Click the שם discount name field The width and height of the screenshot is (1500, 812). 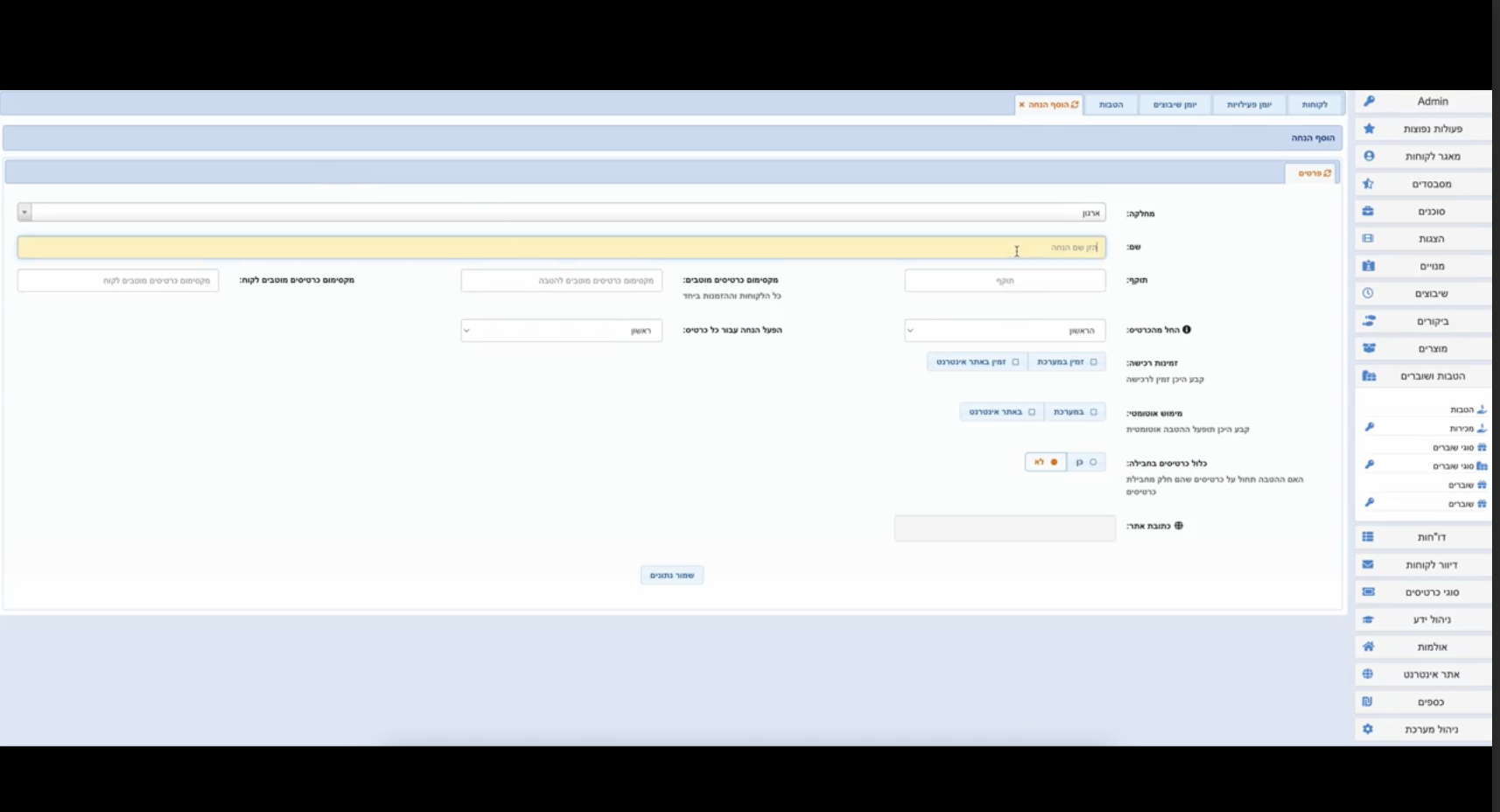562,248
